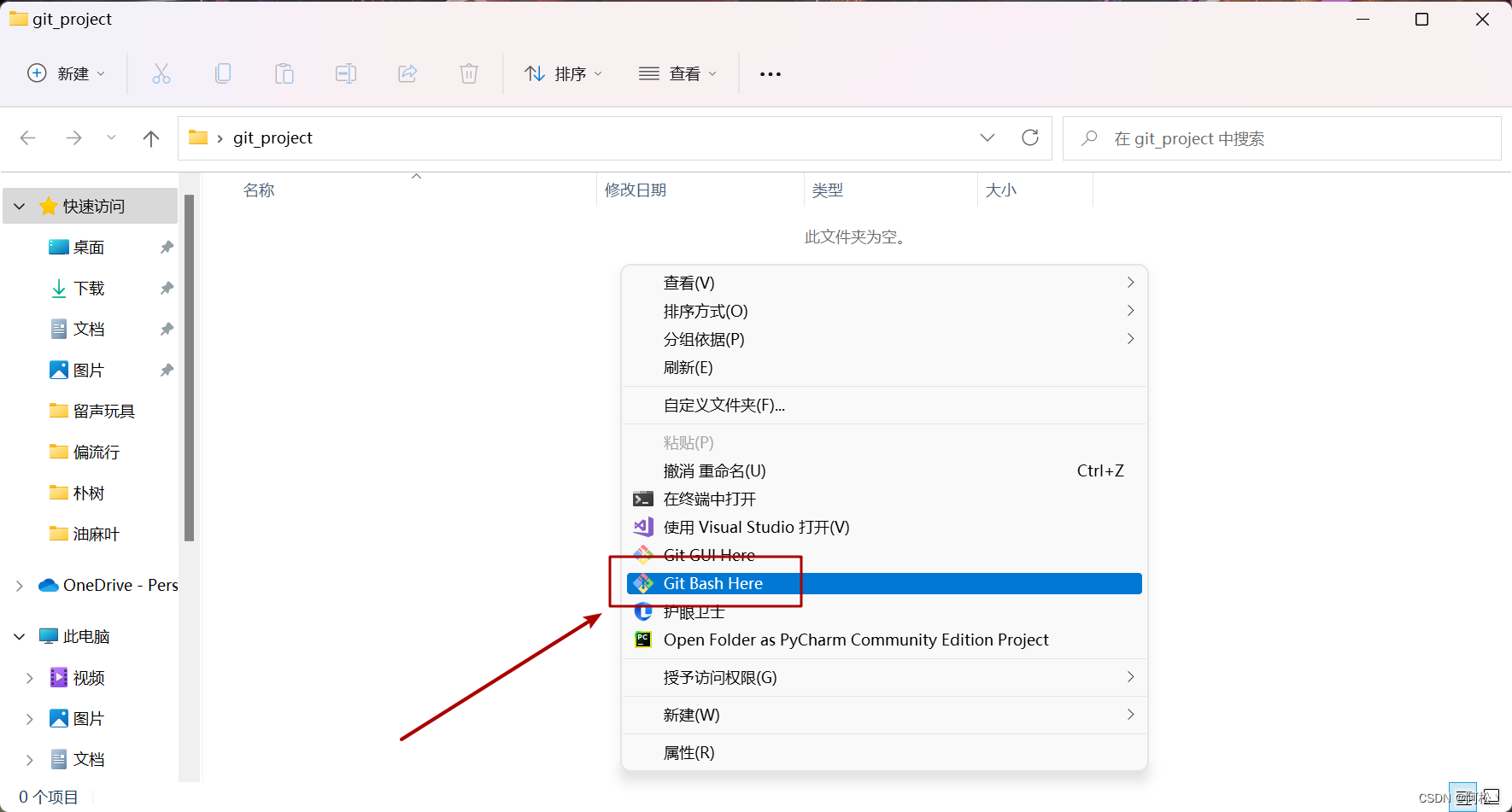This screenshot has height=812, width=1512.
Task: Click the Git Bash Here icon
Action: 643,583
